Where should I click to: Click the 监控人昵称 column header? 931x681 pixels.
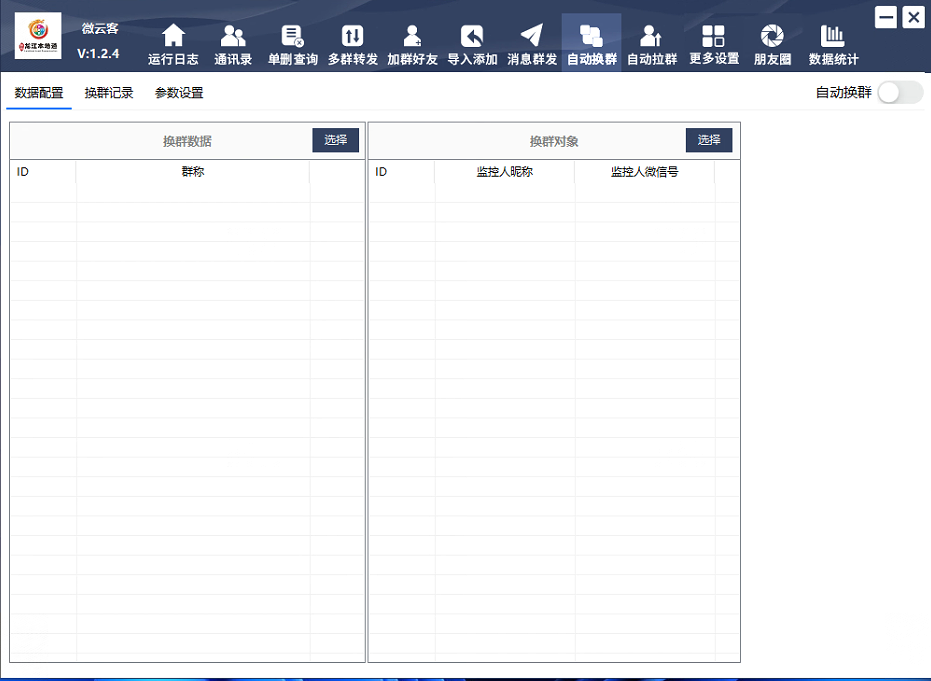[505, 172]
